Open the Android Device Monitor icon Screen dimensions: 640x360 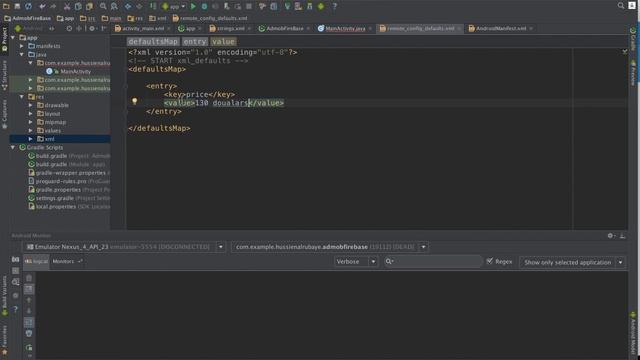[321, 6]
